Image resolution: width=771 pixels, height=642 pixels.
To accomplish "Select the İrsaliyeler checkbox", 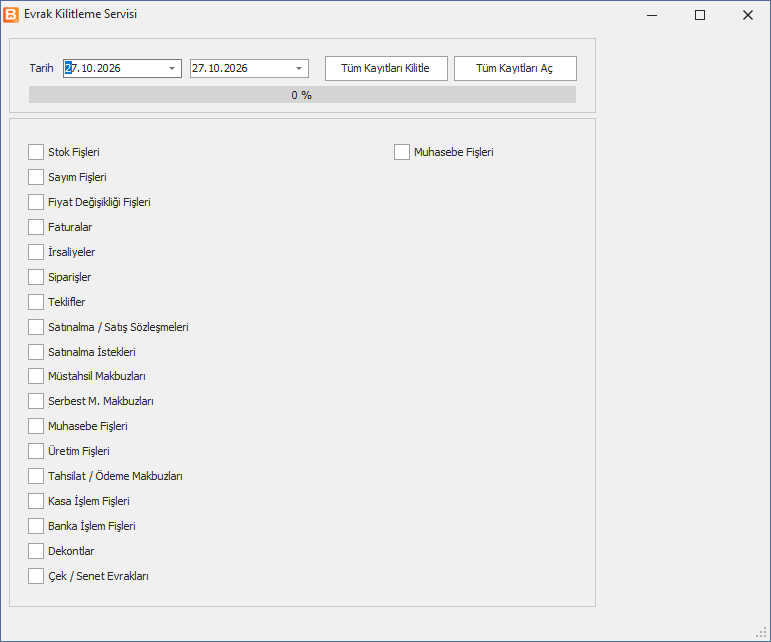I will [36, 252].
